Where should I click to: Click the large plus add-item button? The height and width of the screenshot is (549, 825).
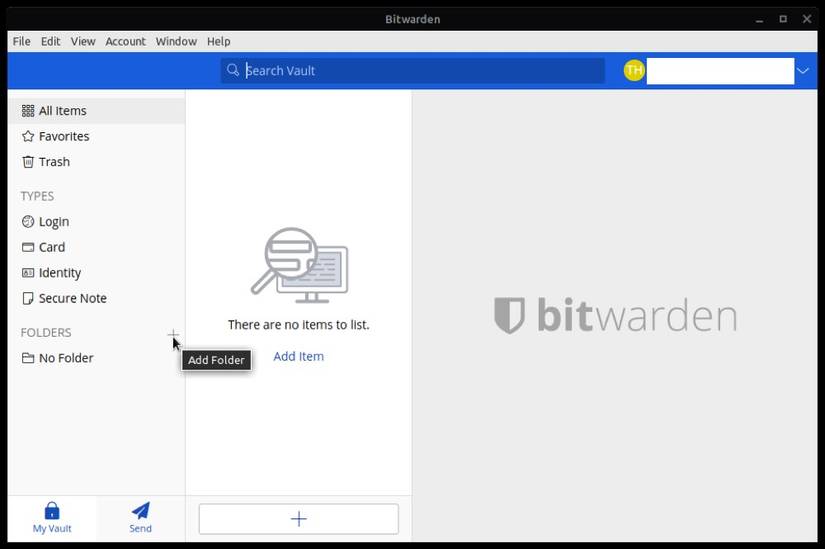(298, 519)
